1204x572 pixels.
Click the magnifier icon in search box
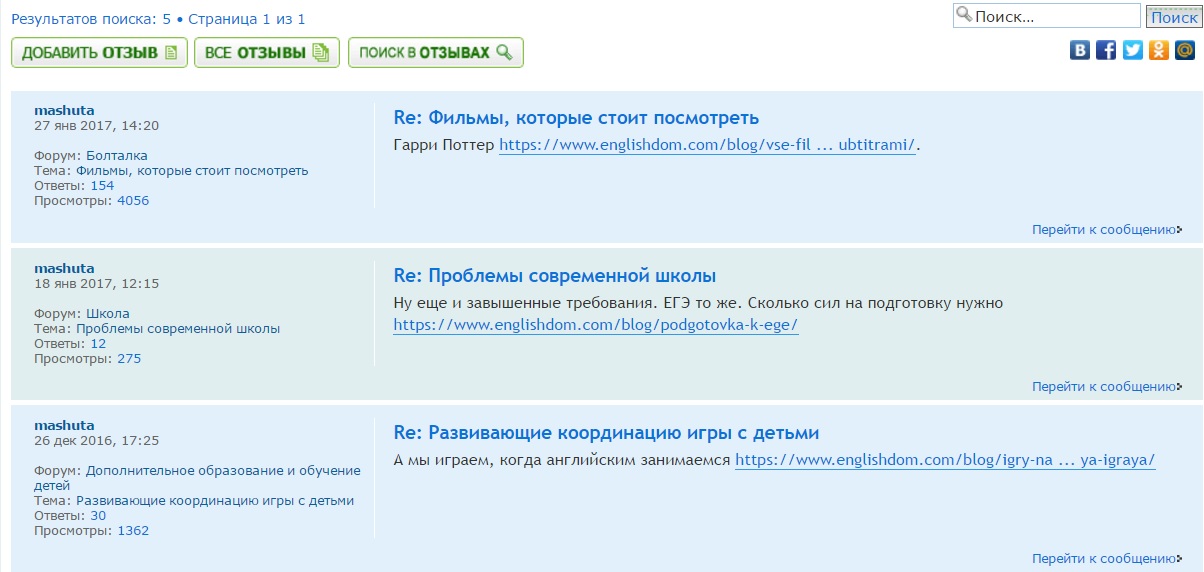pyautogui.click(x=964, y=15)
